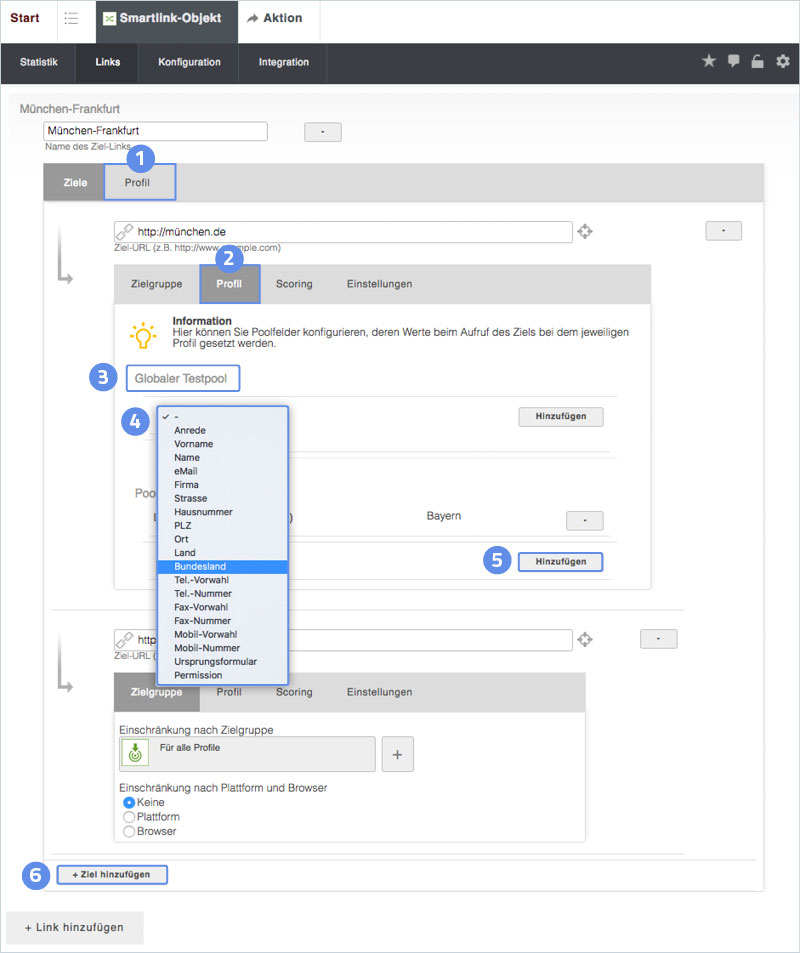Click the list icon beside Start
800x953 pixels.
(x=71, y=19)
